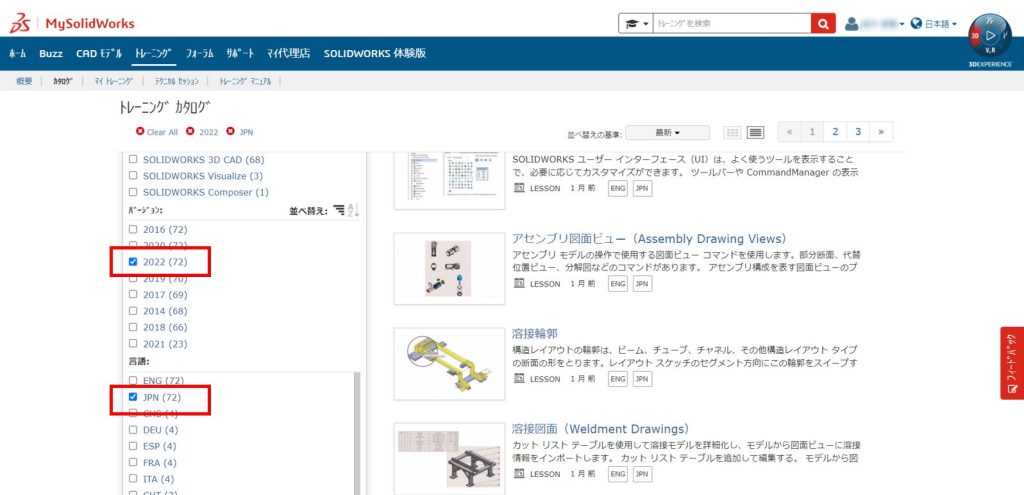Go to previous page arrow «
Viewport: 1024px width, 495px height.
(790, 132)
